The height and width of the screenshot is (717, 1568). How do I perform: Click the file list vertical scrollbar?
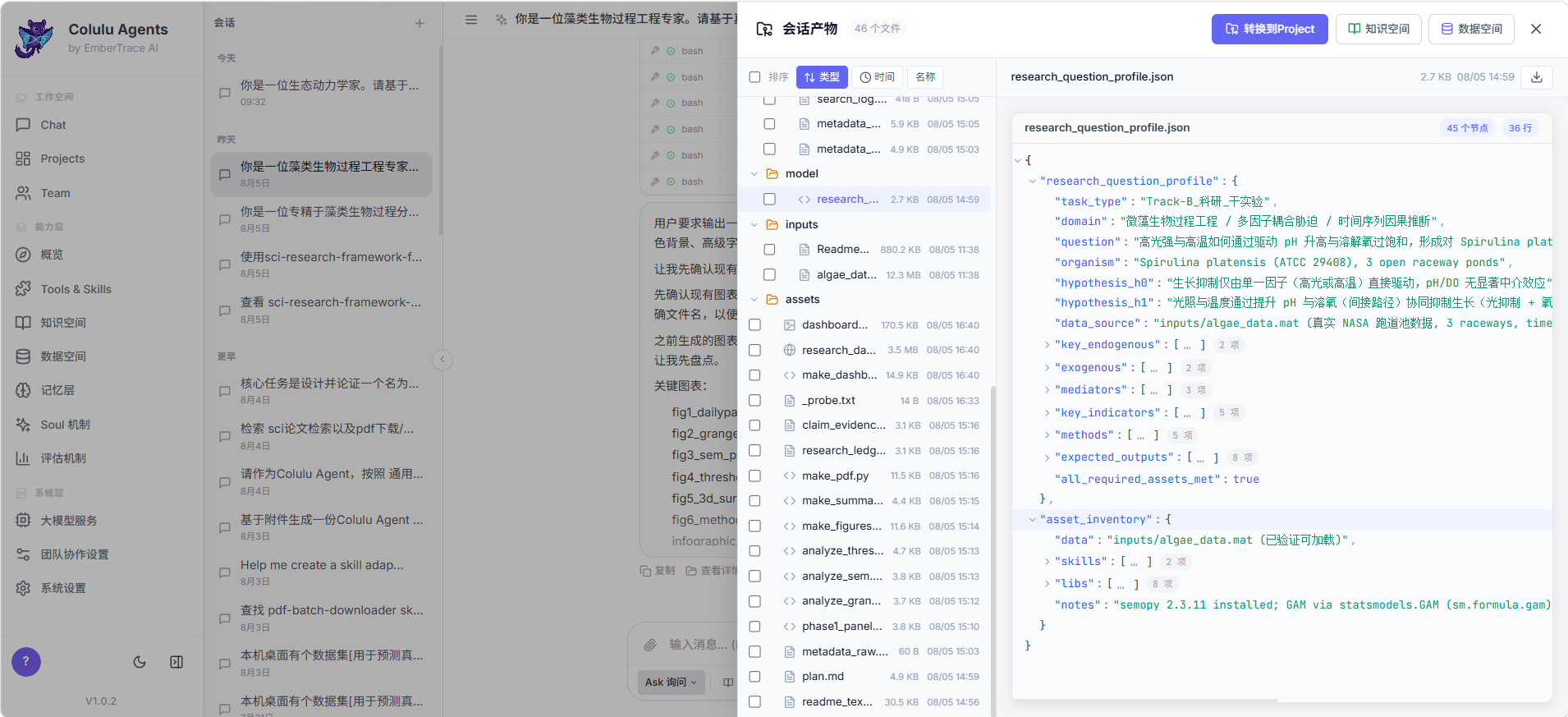click(x=993, y=550)
